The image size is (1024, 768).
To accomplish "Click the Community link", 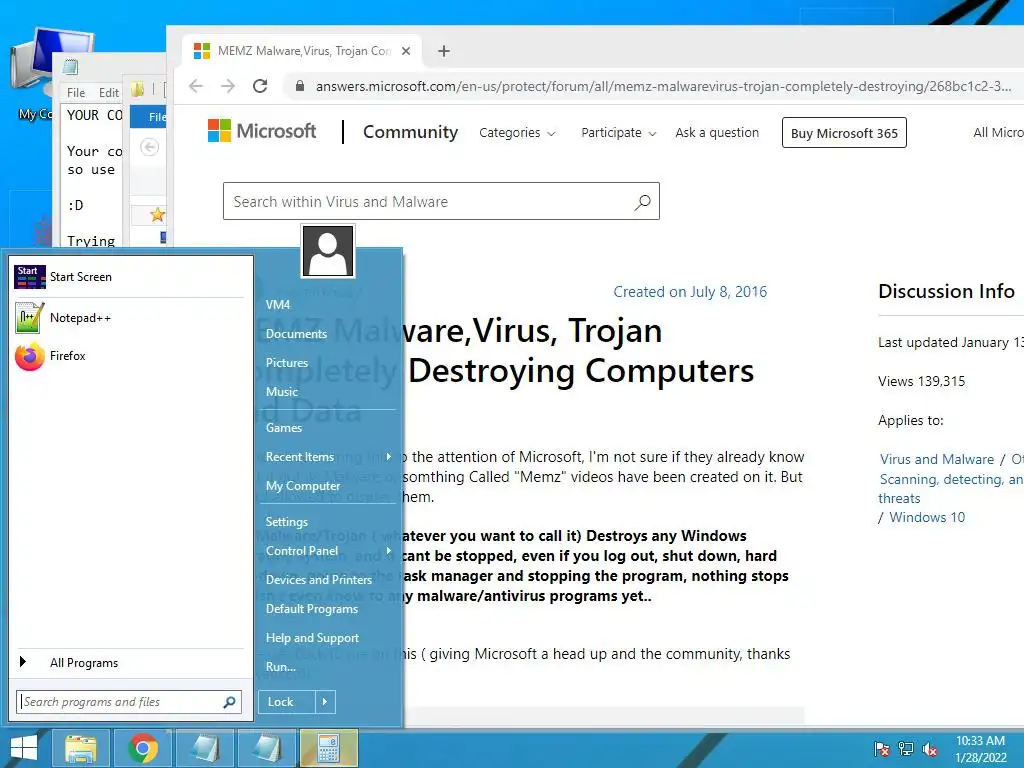I will pos(411,132).
